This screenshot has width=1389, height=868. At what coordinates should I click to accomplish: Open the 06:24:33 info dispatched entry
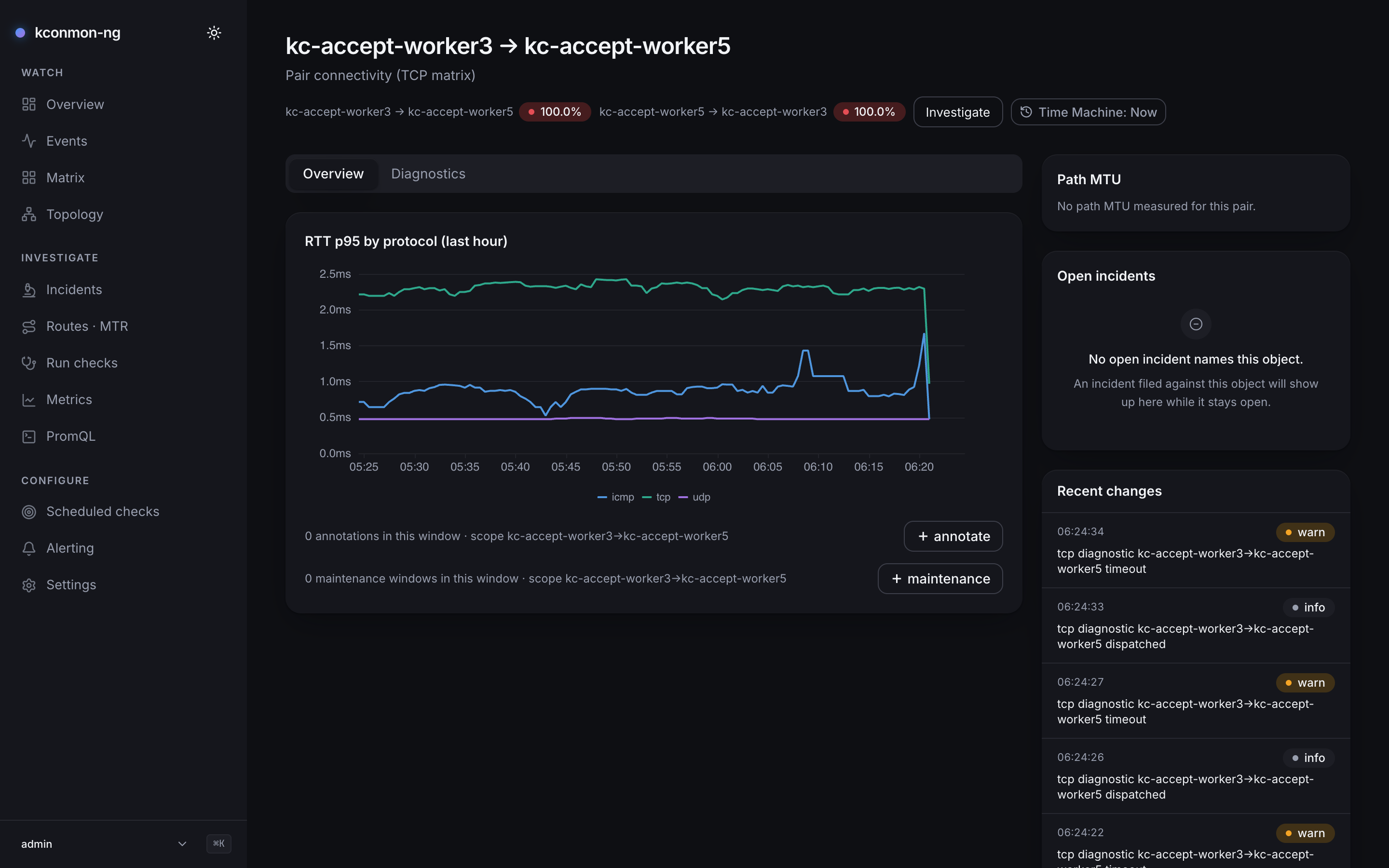pyautogui.click(x=1196, y=625)
